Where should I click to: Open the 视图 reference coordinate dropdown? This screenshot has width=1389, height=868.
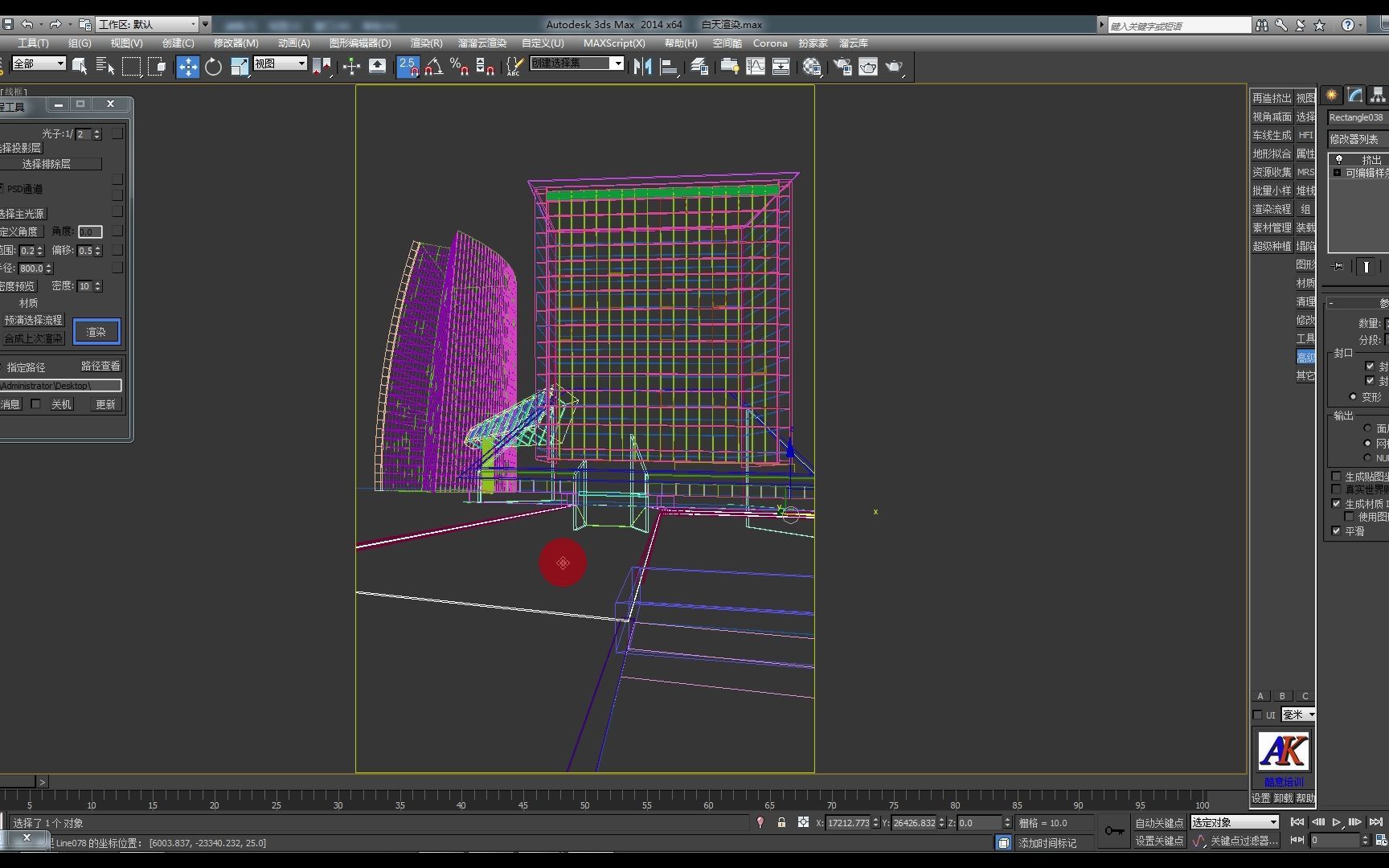pyautogui.click(x=281, y=63)
